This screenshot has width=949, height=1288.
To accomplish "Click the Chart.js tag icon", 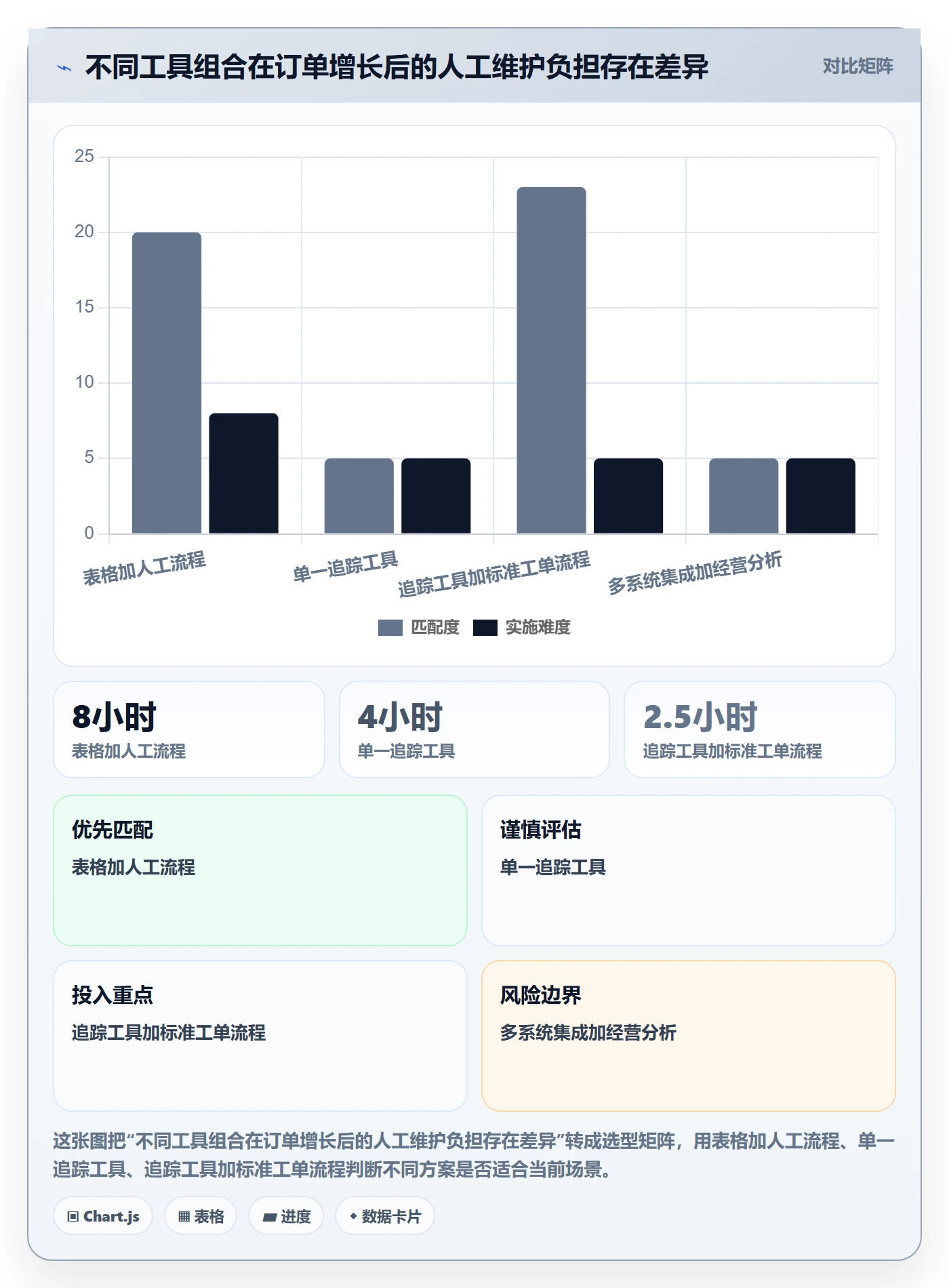I will point(73,1217).
